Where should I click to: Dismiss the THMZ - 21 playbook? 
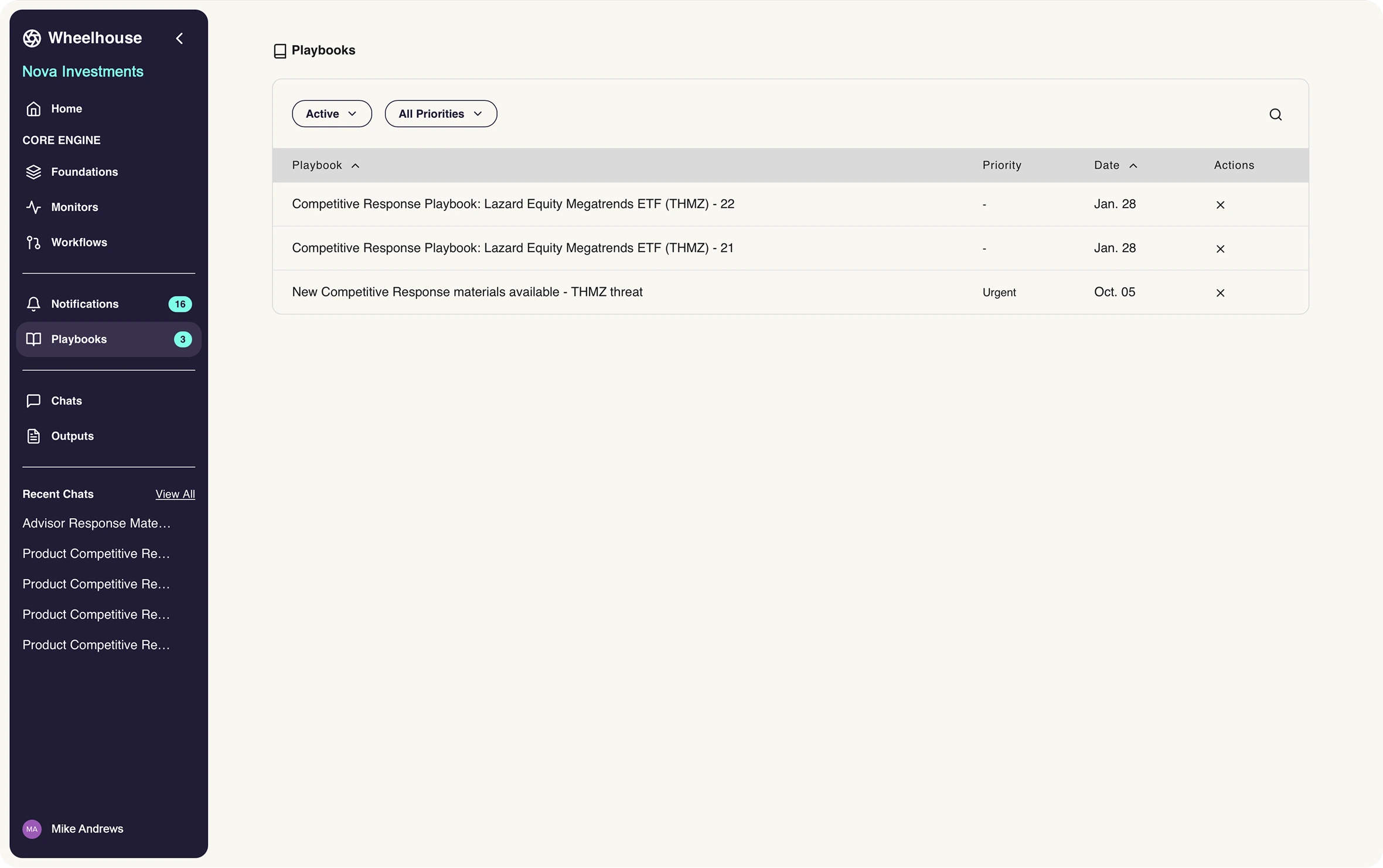point(1220,249)
